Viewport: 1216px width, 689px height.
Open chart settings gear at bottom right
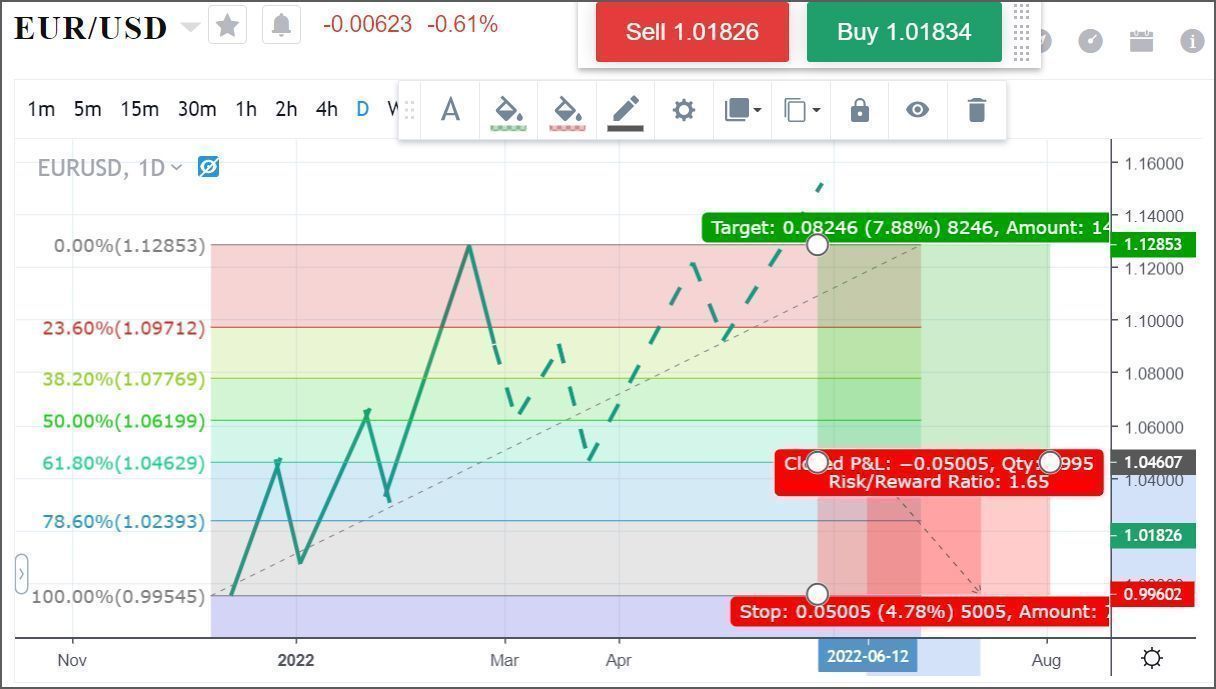tap(1152, 658)
